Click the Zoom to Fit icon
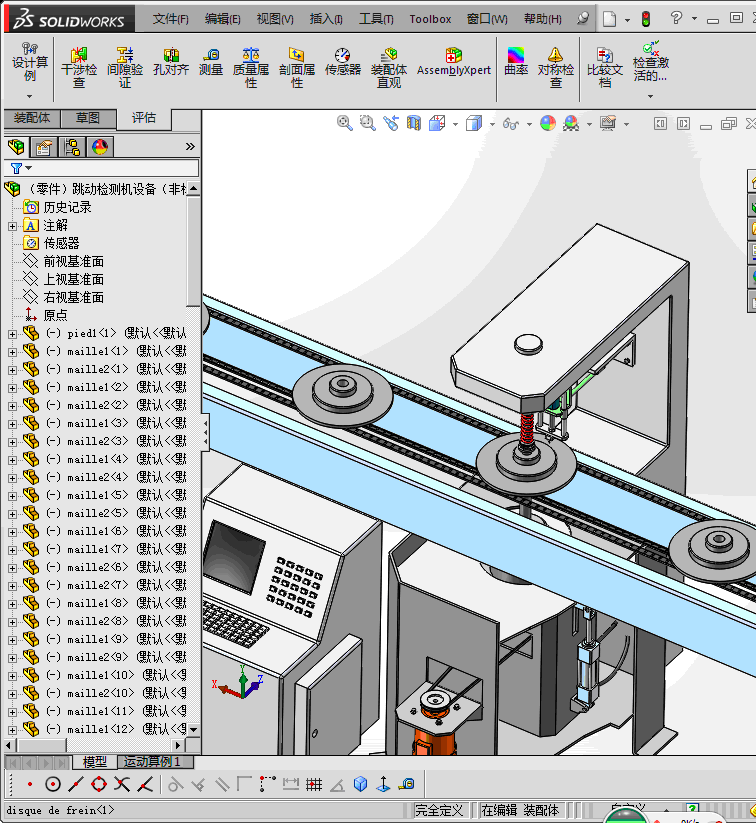The image size is (756, 823). tap(344, 123)
